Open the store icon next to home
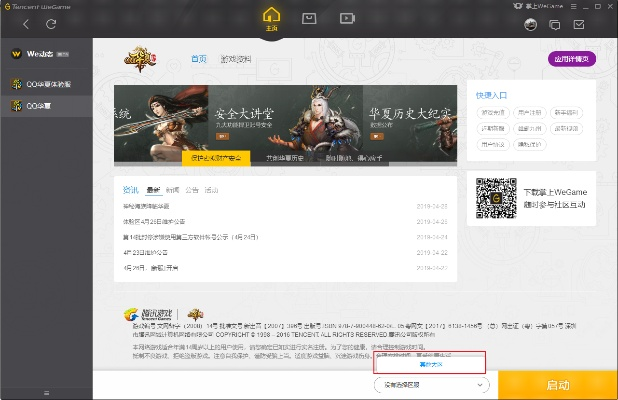This screenshot has height=400, width=618. pos(309,18)
